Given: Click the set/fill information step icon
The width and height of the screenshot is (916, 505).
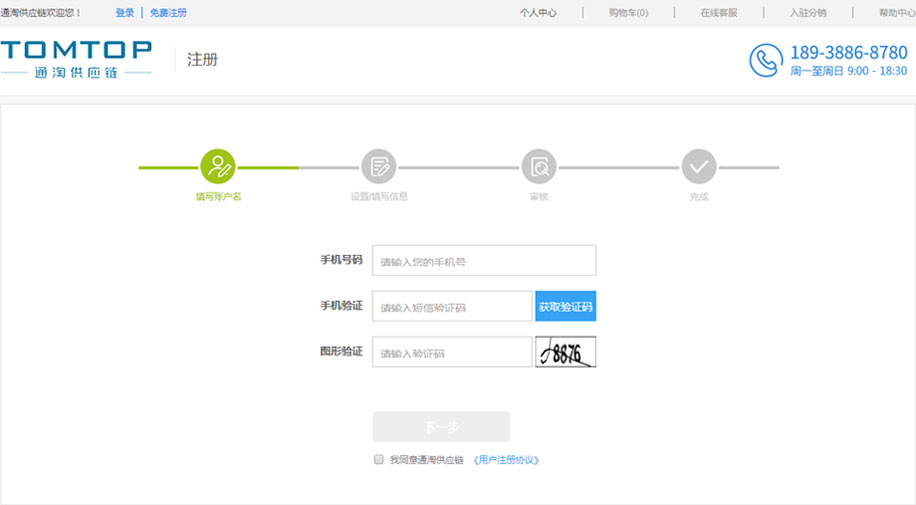Looking at the screenshot, I should [379, 166].
